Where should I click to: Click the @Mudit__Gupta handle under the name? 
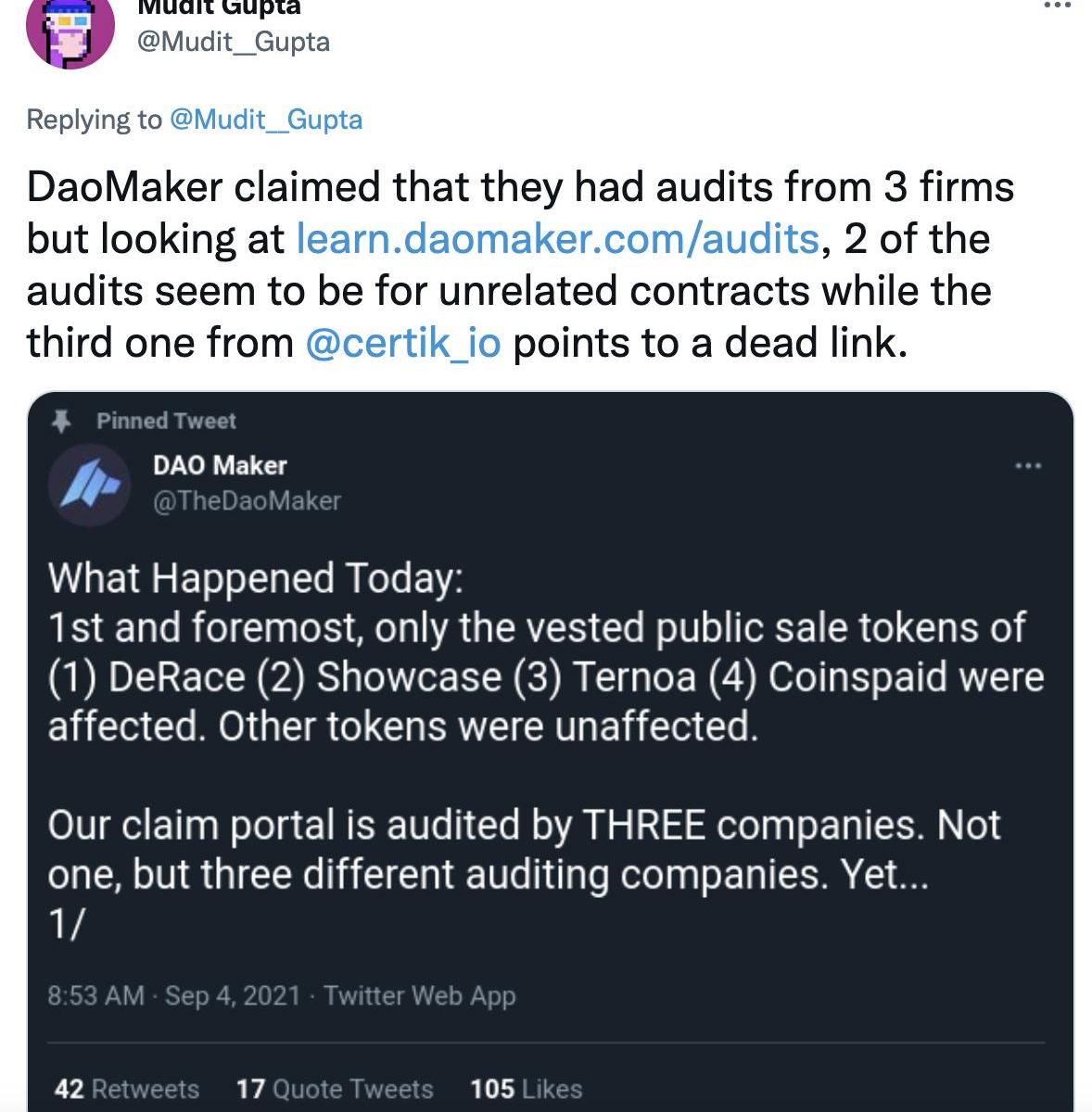click(233, 42)
